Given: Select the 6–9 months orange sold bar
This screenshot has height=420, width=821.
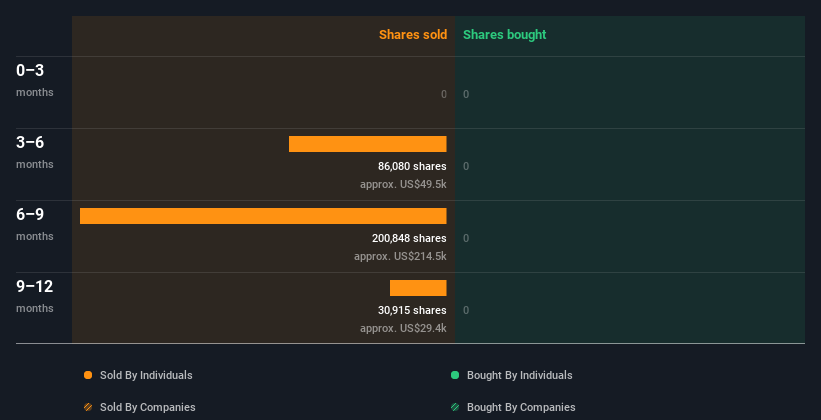Looking at the screenshot, I should coord(263,216).
